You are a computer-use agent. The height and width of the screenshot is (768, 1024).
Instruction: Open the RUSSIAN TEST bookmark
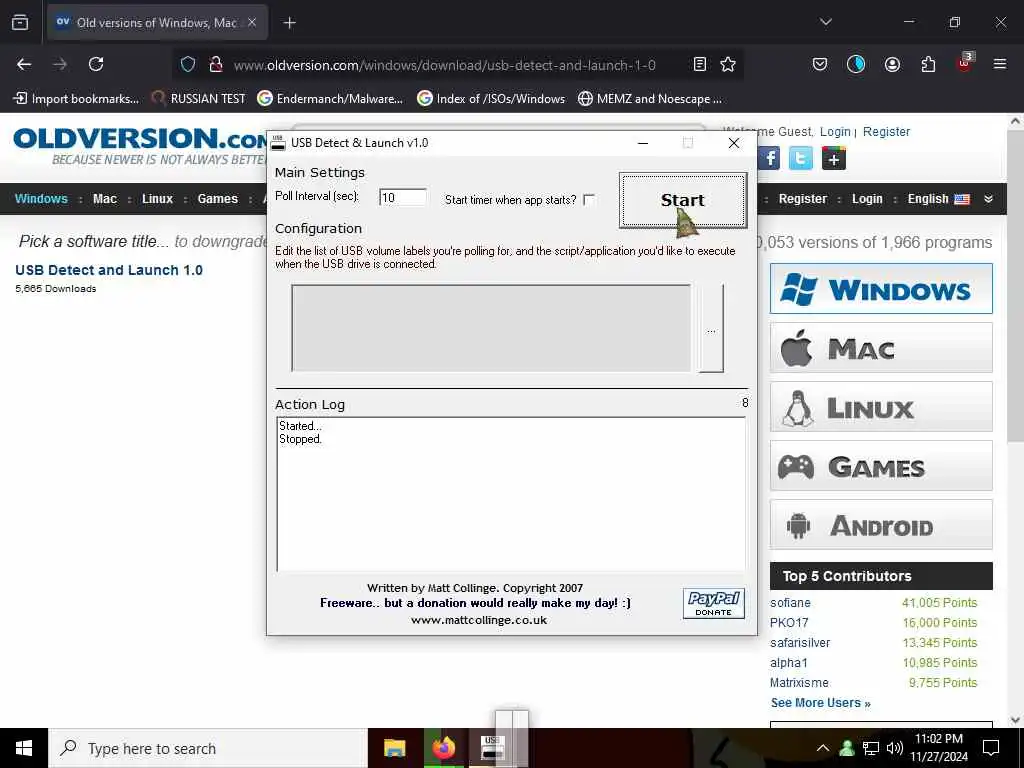click(x=199, y=99)
